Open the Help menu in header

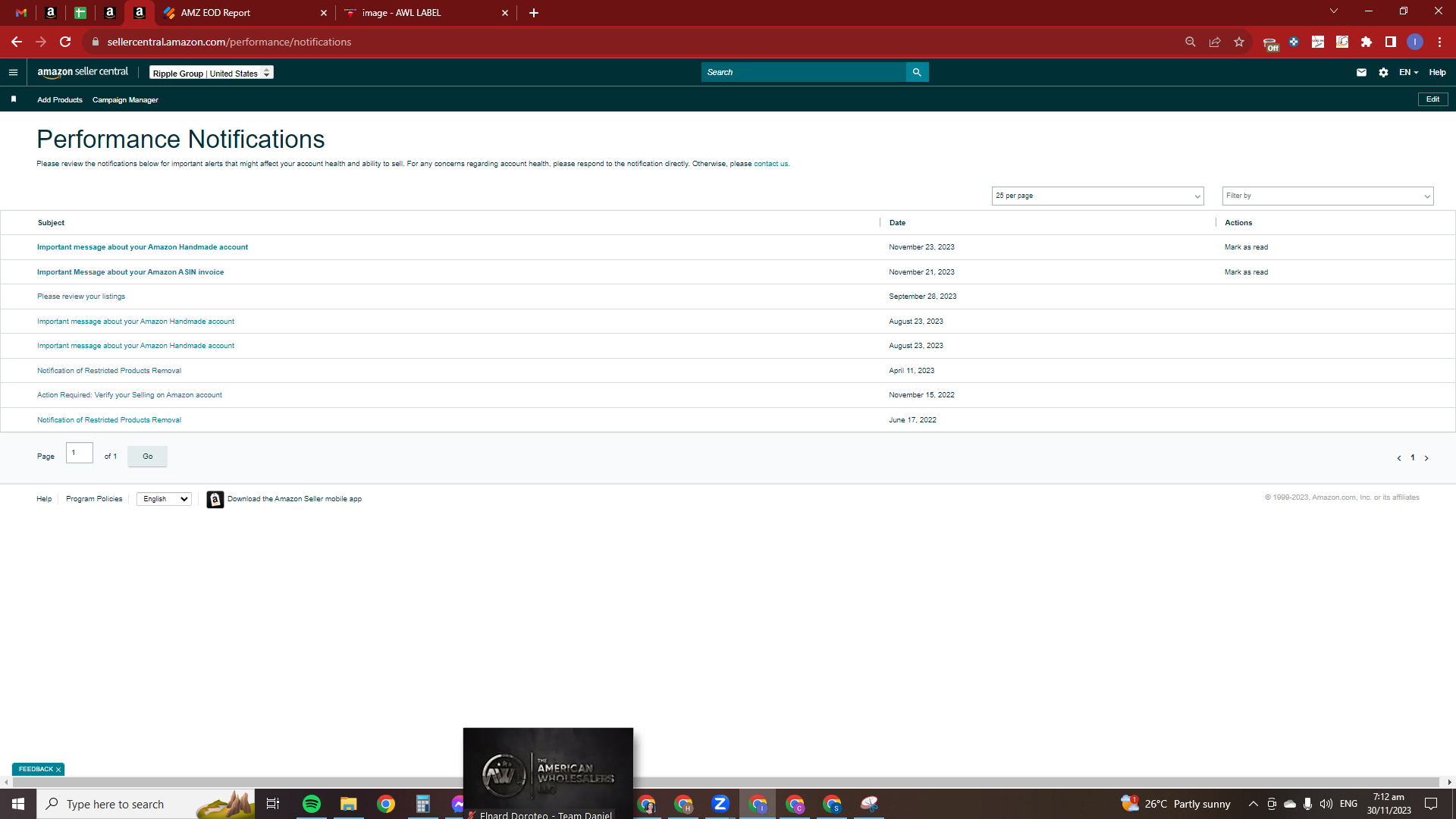click(x=1437, y=72)
